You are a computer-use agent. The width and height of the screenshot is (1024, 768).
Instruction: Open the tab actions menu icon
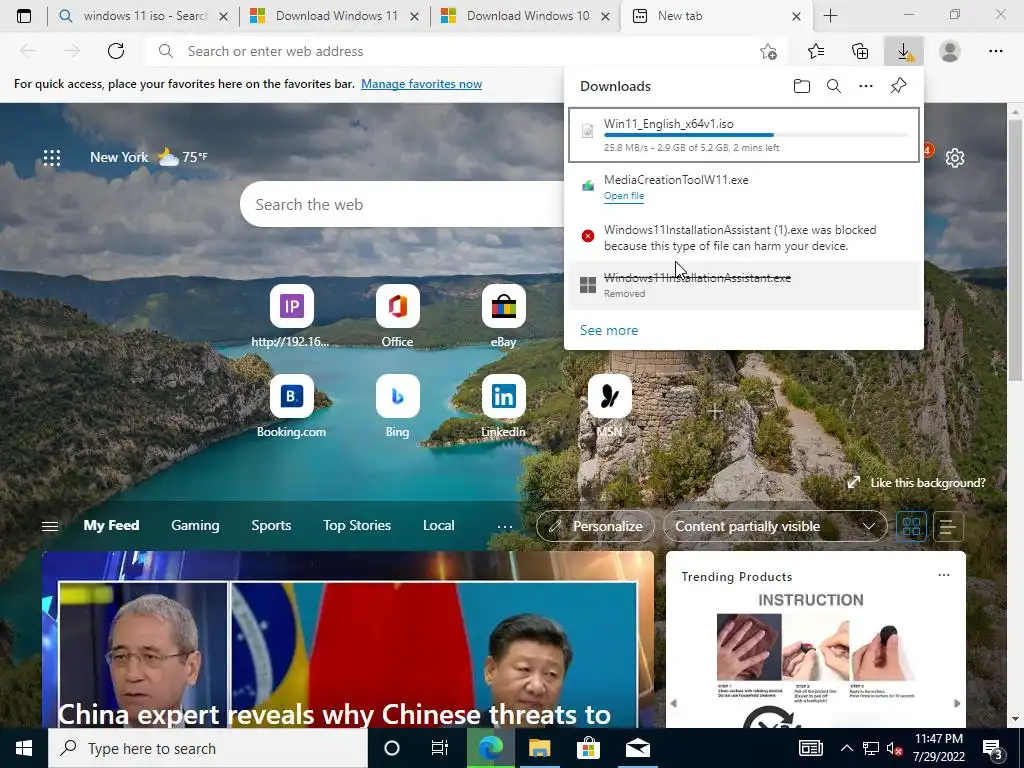tap(24, 16)
